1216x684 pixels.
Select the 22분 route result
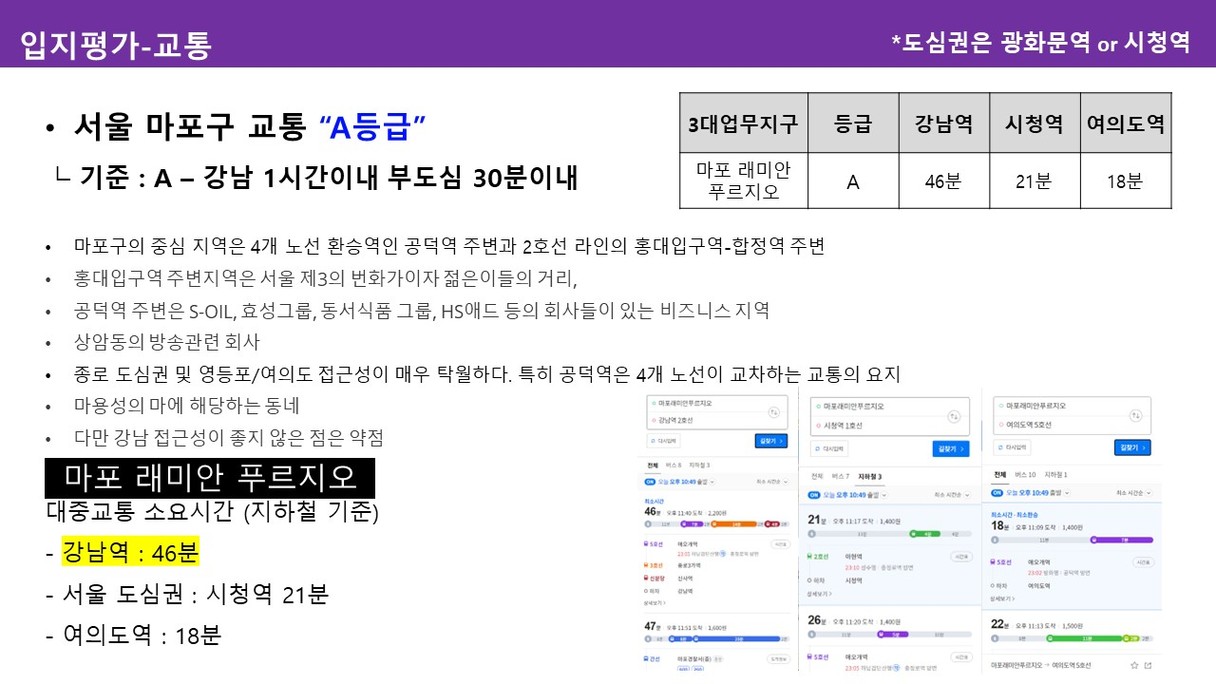[x=1074, y=630]
